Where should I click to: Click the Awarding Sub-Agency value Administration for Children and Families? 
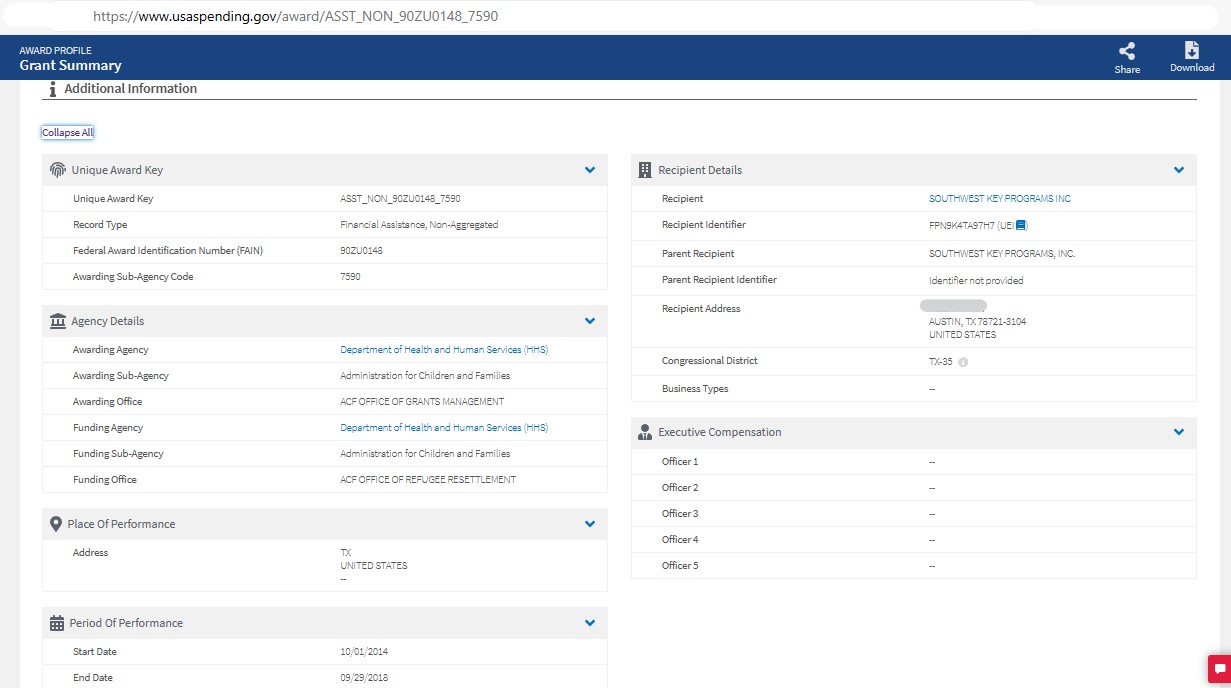pos(425,376)
